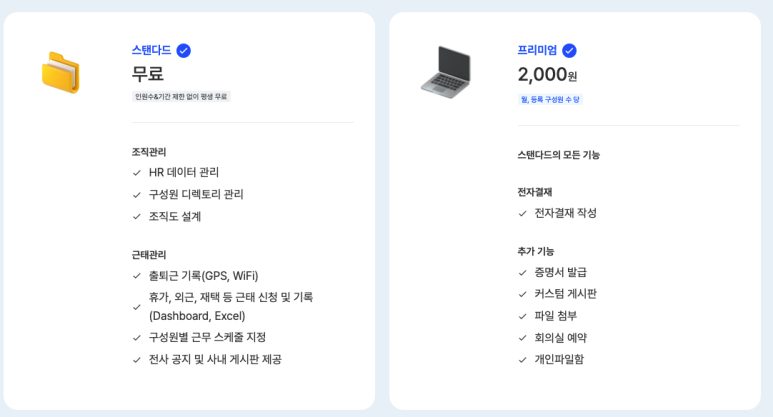Click checkmark beside HR 데이터 관리

[137, 173]
